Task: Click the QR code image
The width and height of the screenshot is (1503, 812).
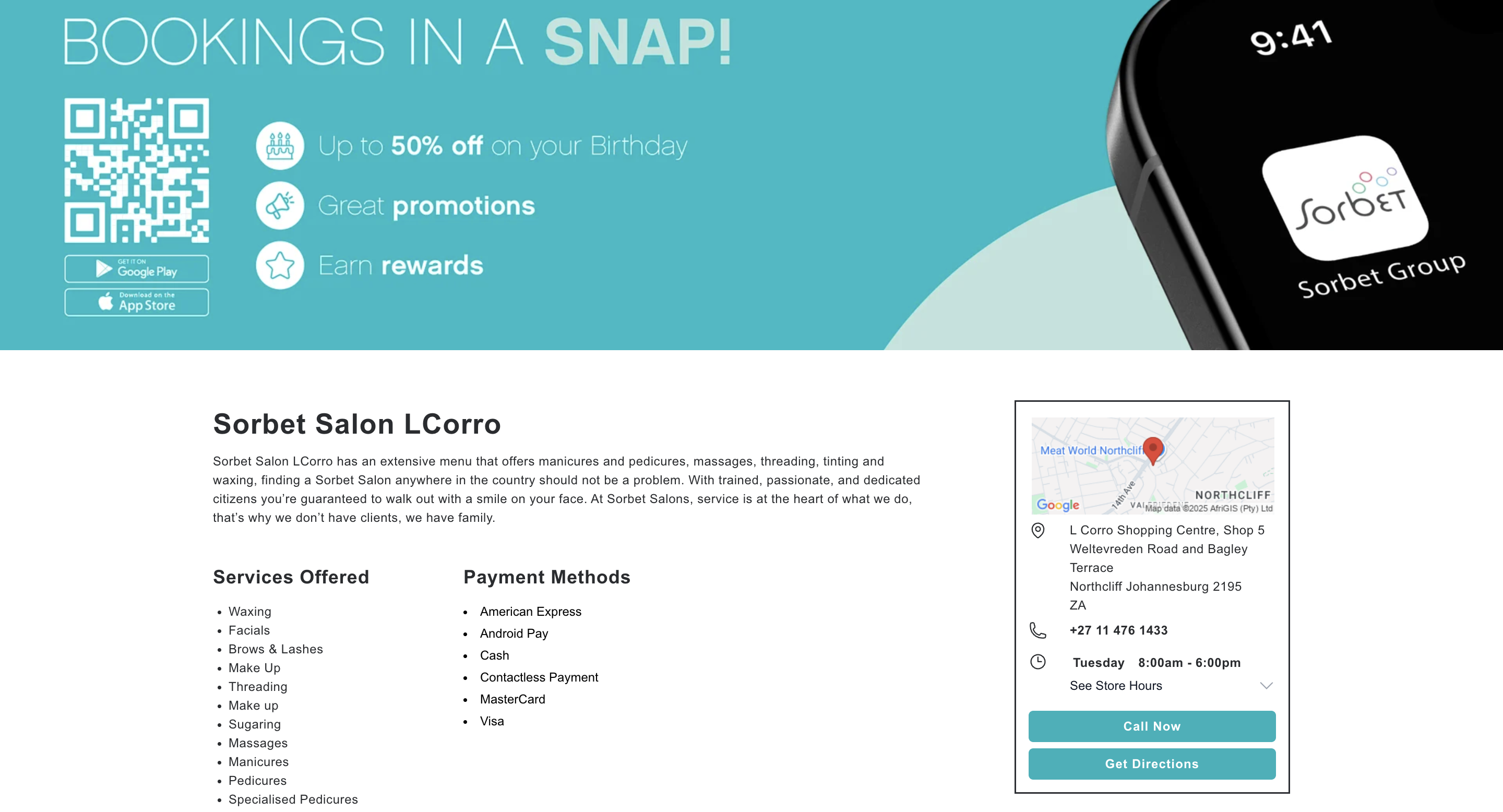Action: pos(137,170)
